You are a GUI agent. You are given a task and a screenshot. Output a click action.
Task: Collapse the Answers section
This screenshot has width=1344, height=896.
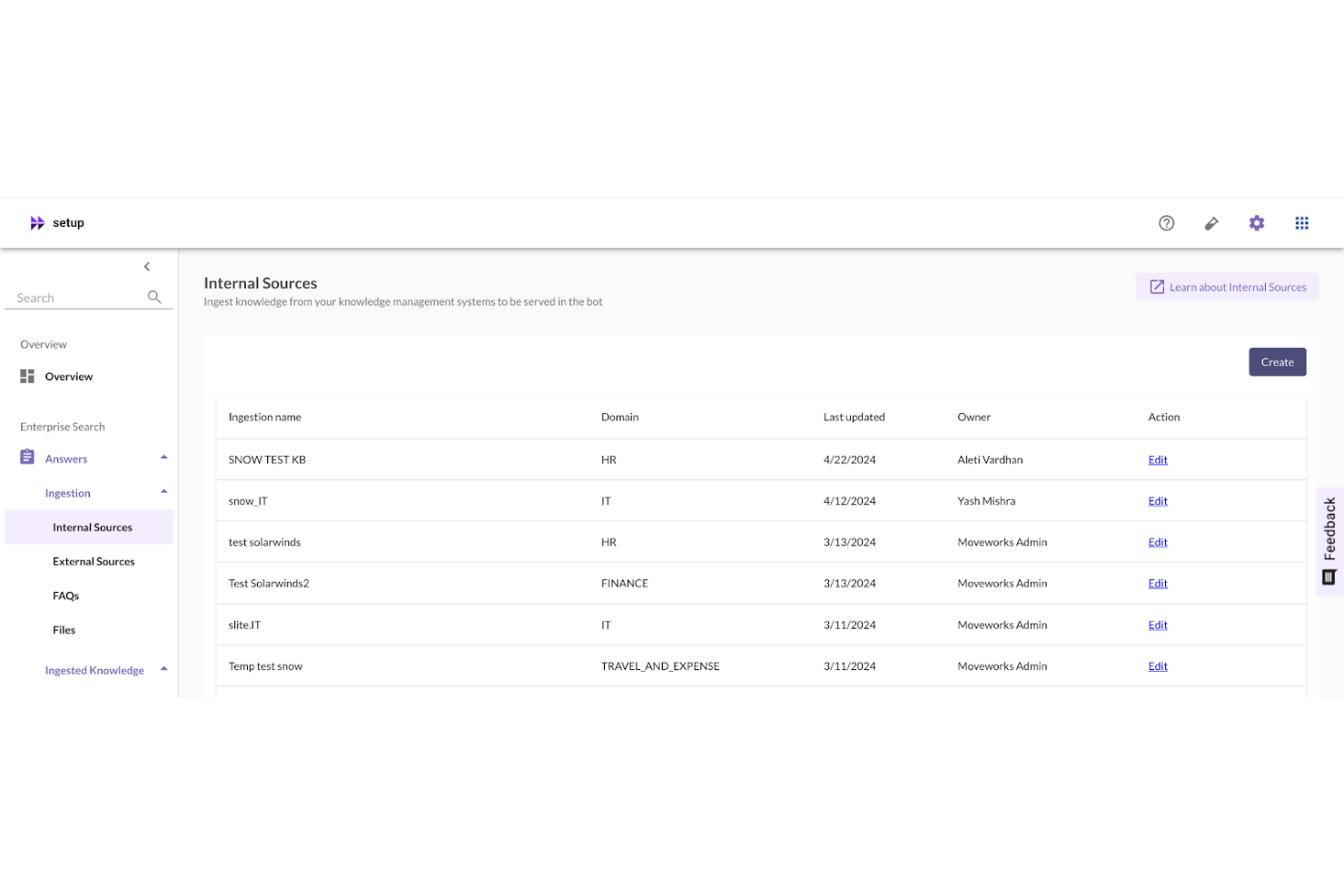pos(164,457)
